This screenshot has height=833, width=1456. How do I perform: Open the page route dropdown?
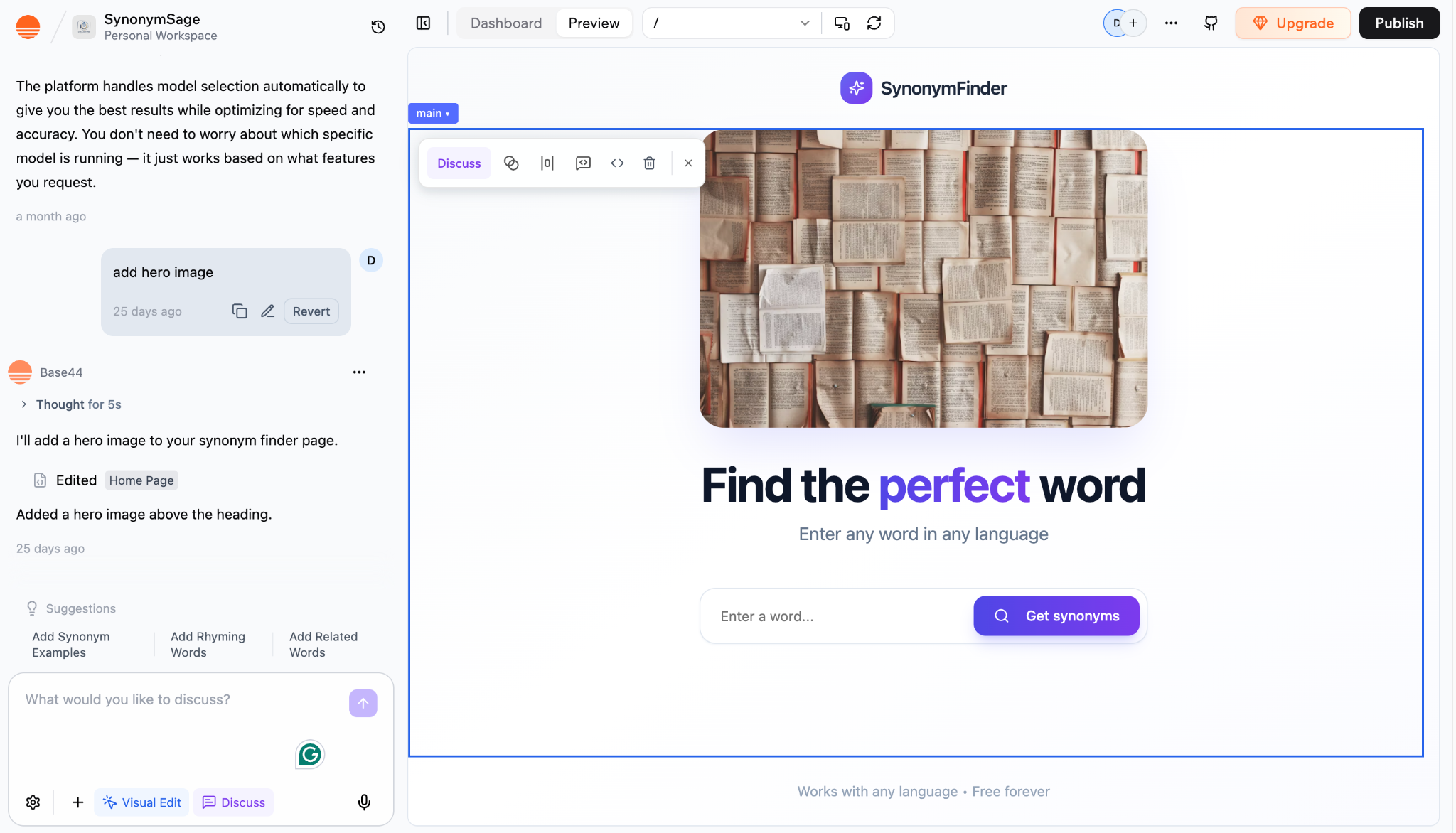732,23
